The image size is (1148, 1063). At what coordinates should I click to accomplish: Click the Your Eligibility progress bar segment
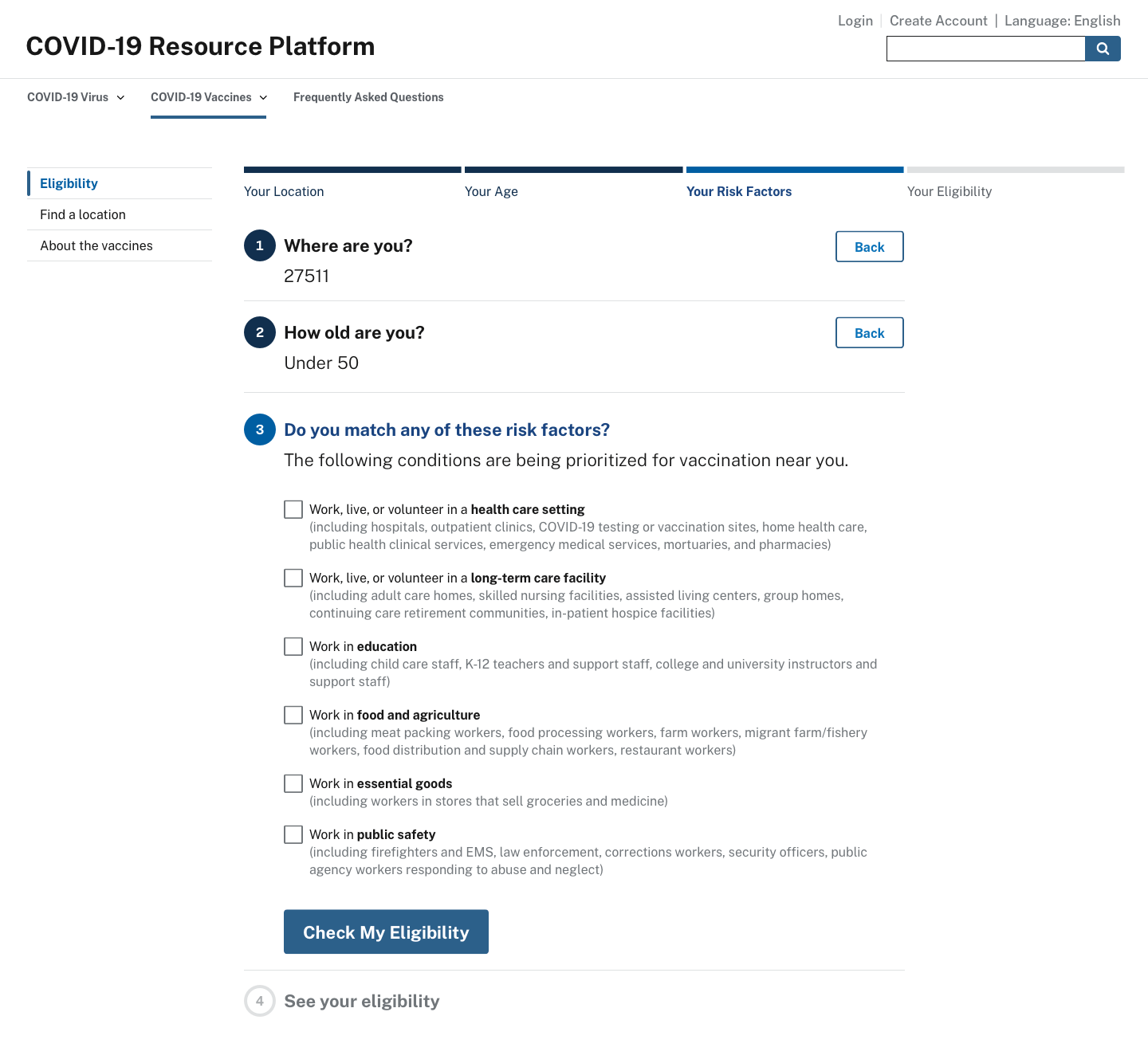(x=1016, y=170)
